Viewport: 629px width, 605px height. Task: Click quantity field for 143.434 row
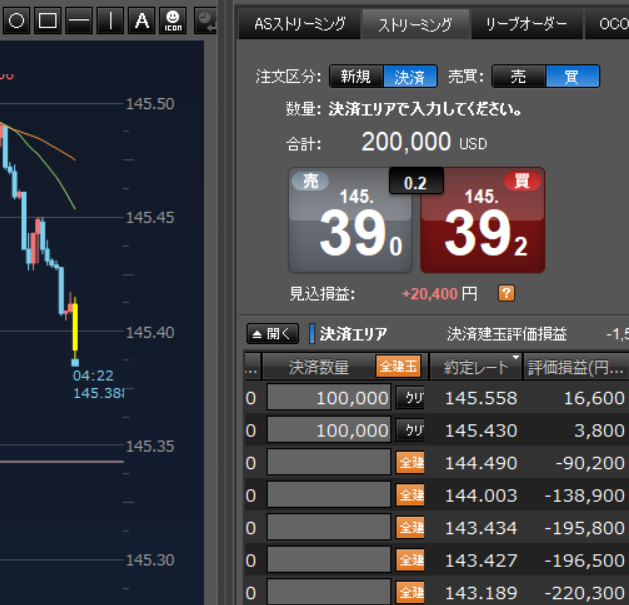coord(329,528)
